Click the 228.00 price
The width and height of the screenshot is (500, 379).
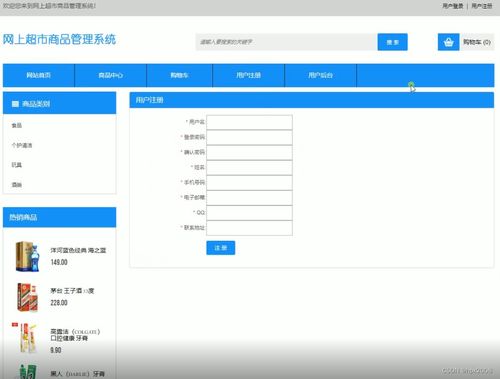pos(59,303)
